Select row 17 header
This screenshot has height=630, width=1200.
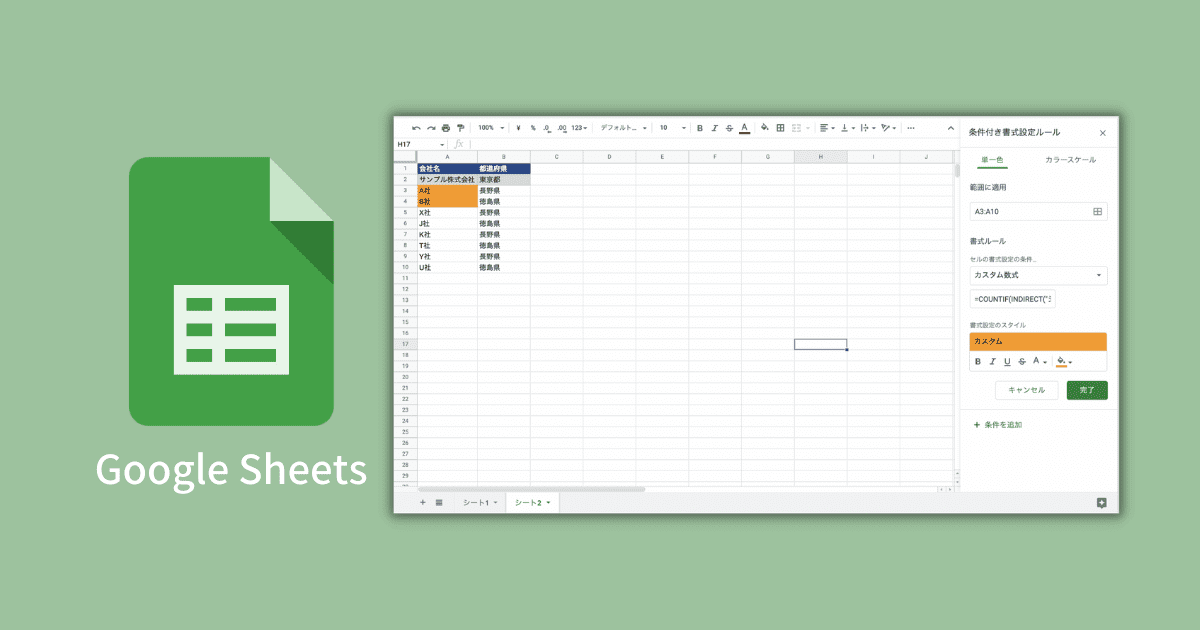tap(407, 344)
